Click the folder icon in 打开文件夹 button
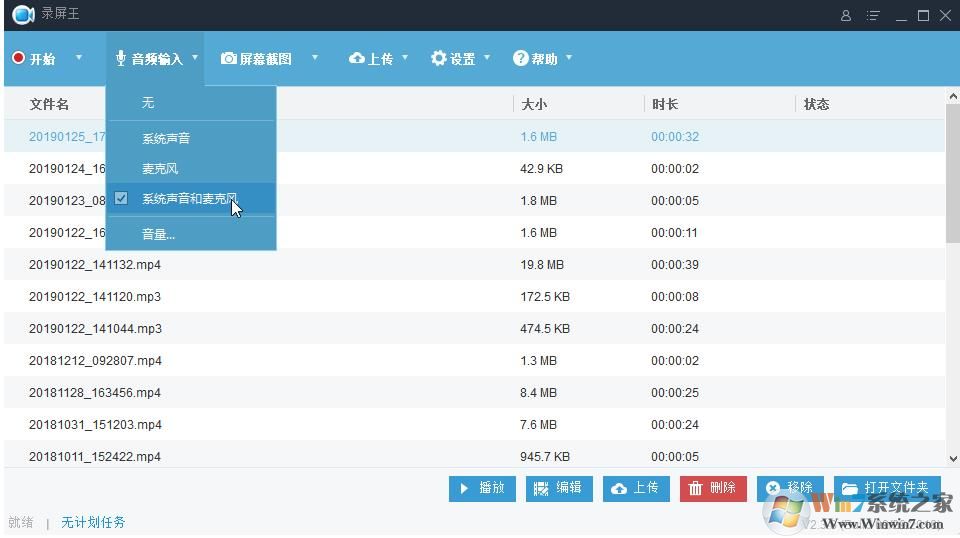960x538 pixels. [850, 488]
